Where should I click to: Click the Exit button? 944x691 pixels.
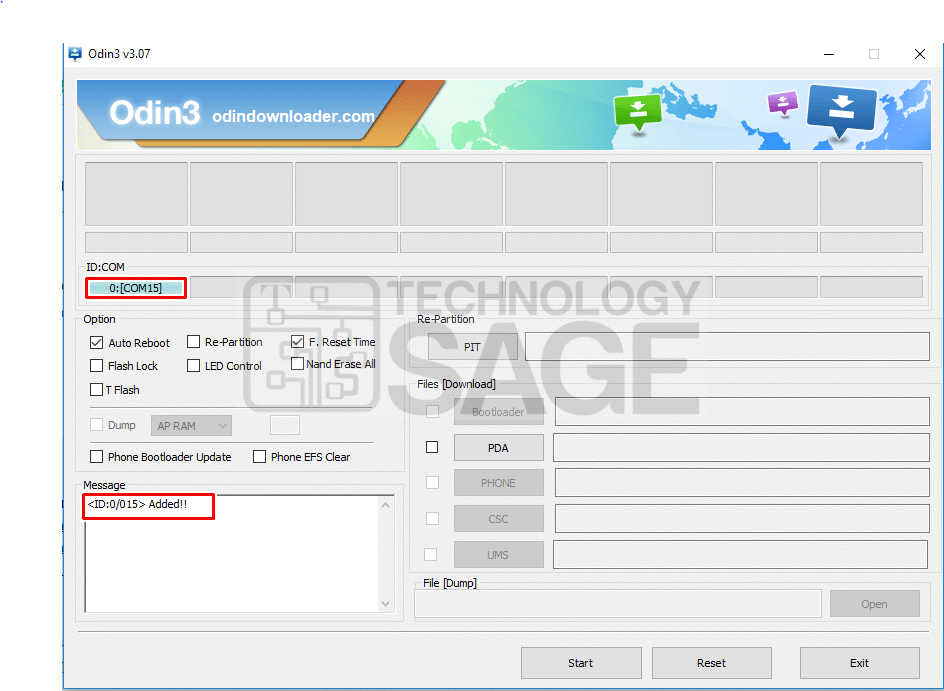tap(860, 663)
